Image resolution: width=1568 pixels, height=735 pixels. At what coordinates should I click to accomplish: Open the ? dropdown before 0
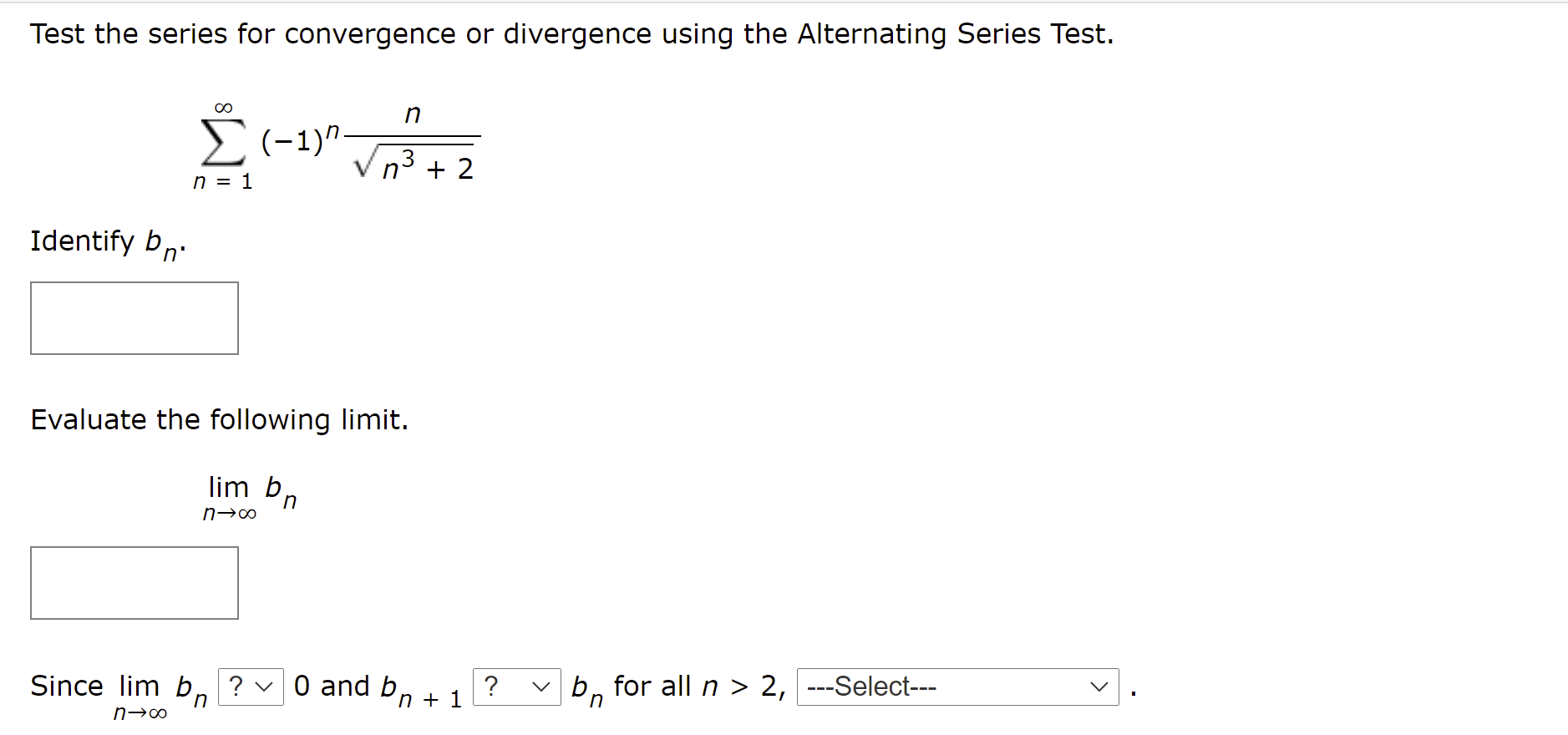251,687
